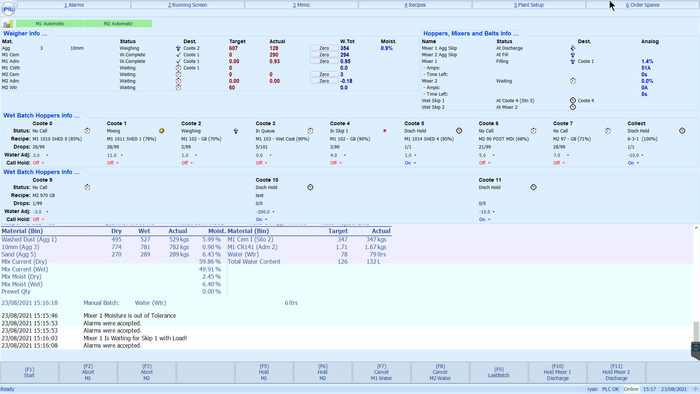Open the 1 Alarms tab
The width and height of the screenshot is (700, 394).
point(74,5)
